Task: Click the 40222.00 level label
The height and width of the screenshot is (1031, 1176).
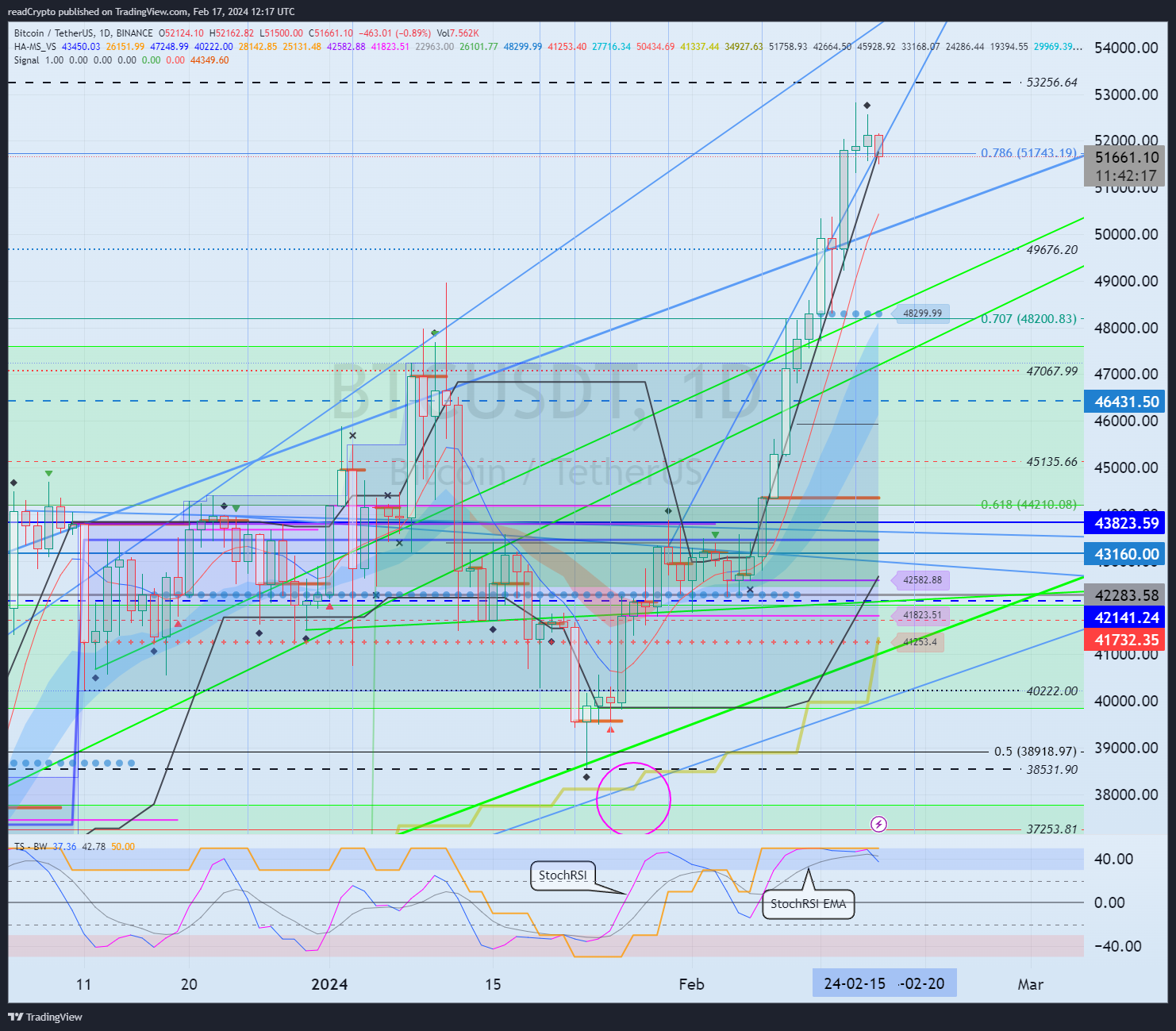Action: (x=1052, y=691)
